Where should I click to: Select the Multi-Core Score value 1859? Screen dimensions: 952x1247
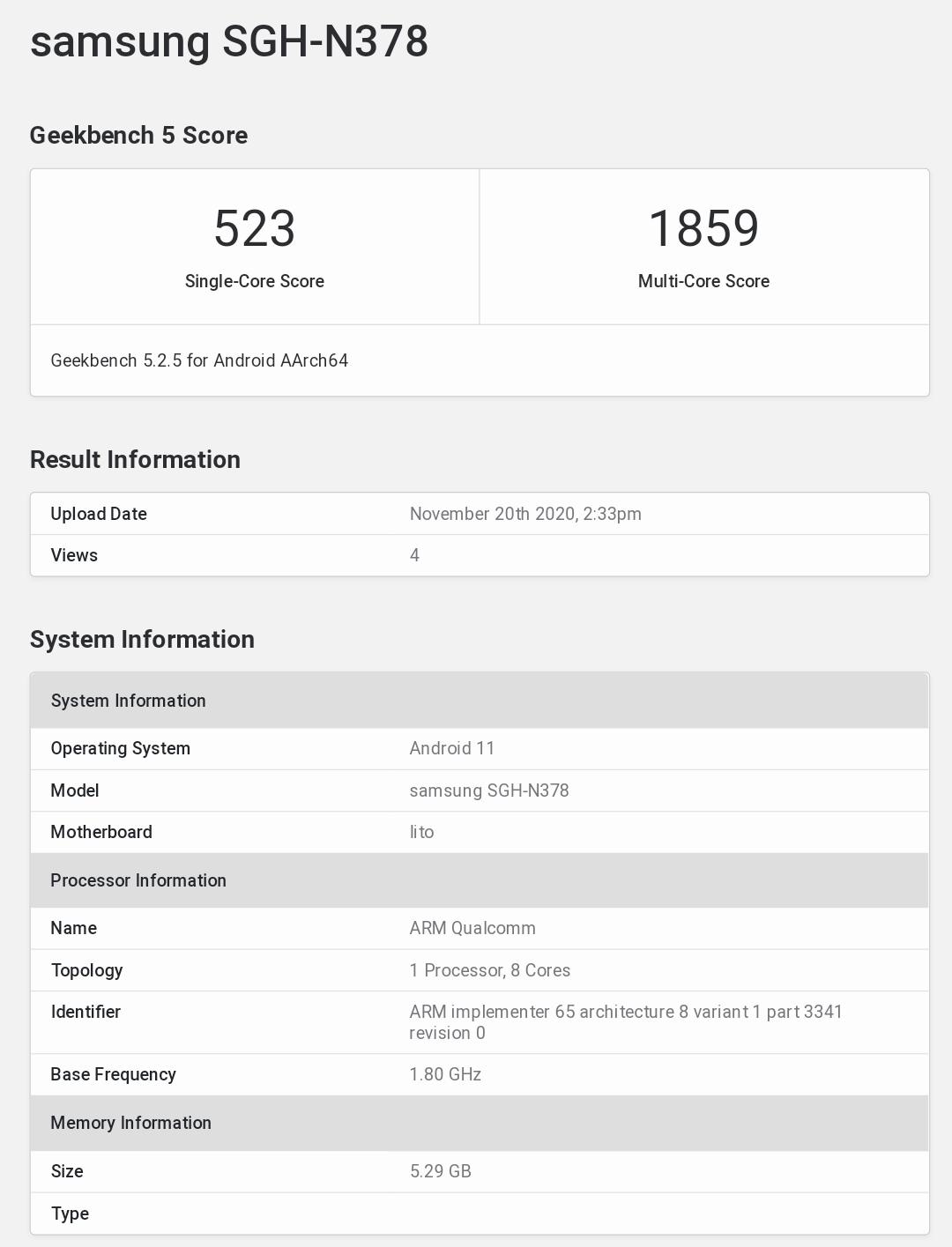pos(703,227)
